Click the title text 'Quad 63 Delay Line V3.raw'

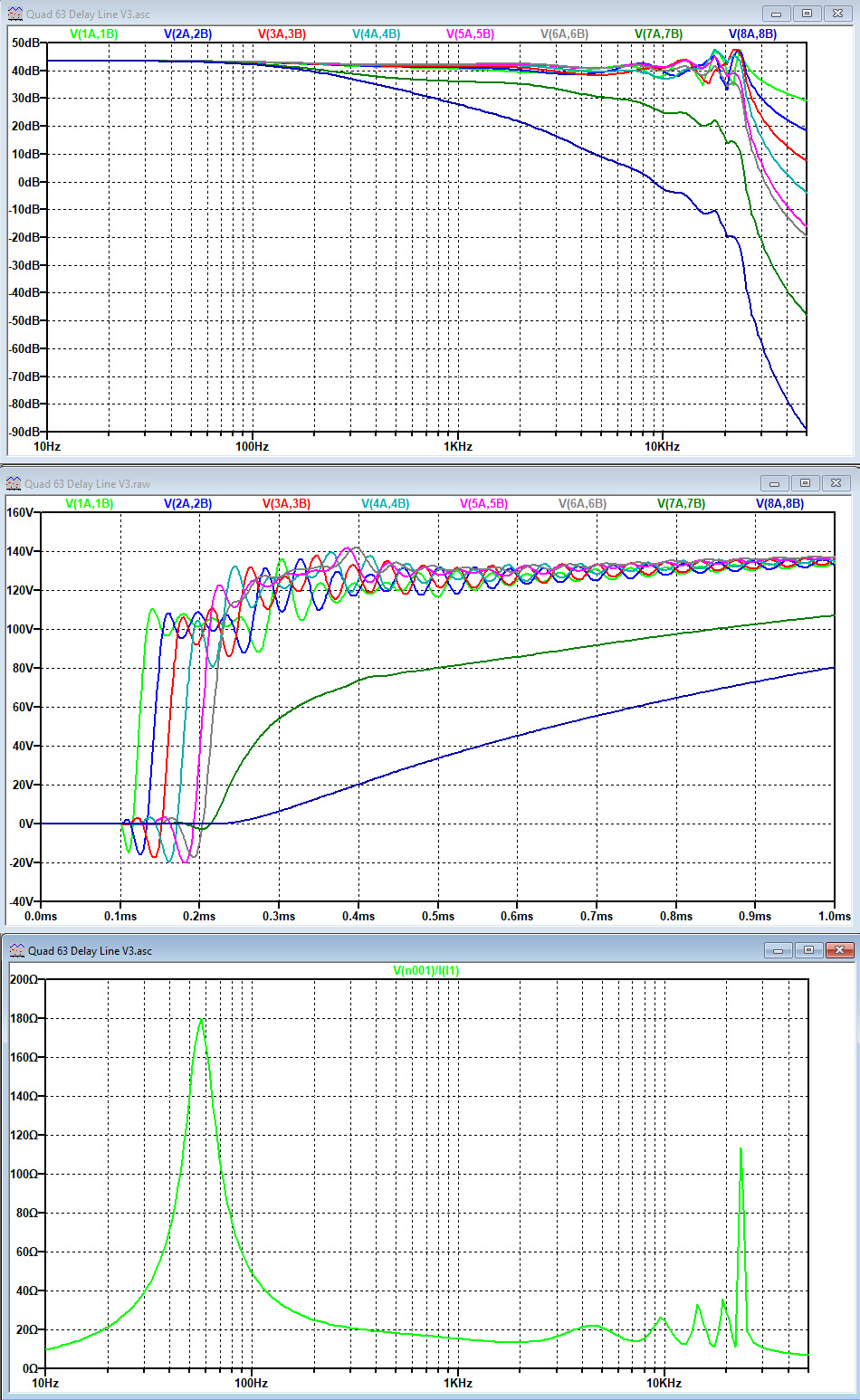88,484
